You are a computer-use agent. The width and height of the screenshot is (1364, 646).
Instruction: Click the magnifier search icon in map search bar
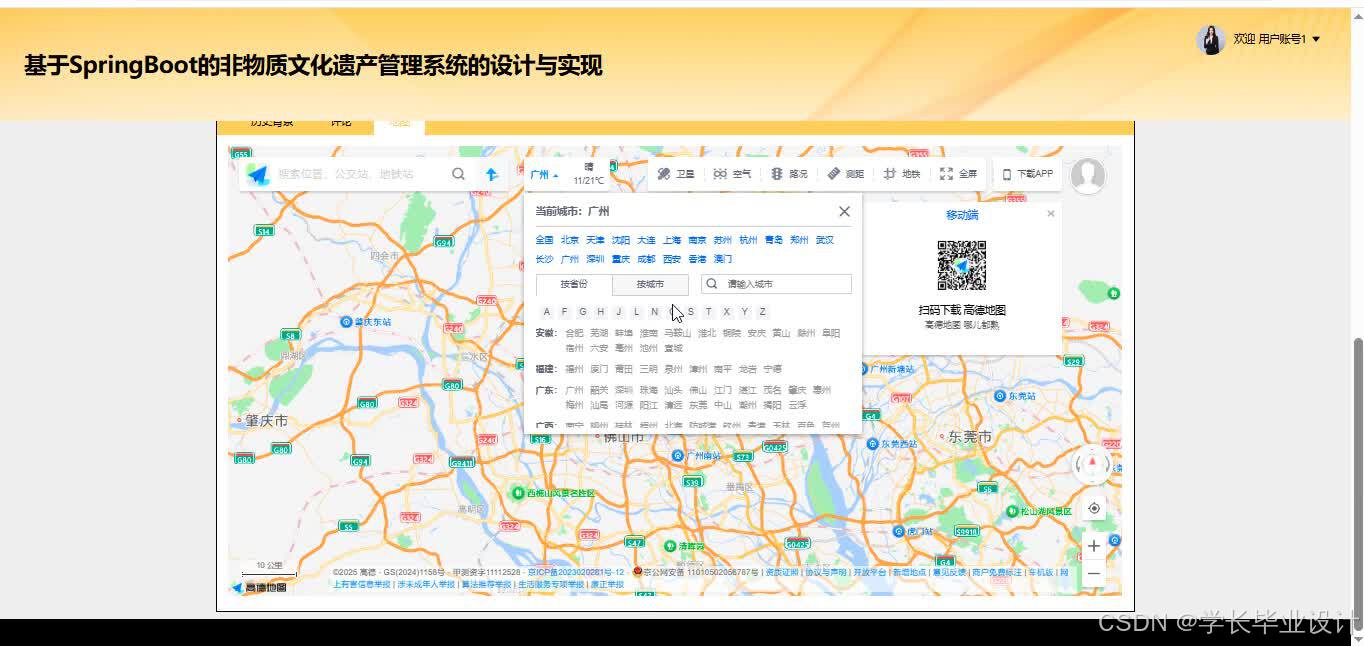tap(458, 174)
